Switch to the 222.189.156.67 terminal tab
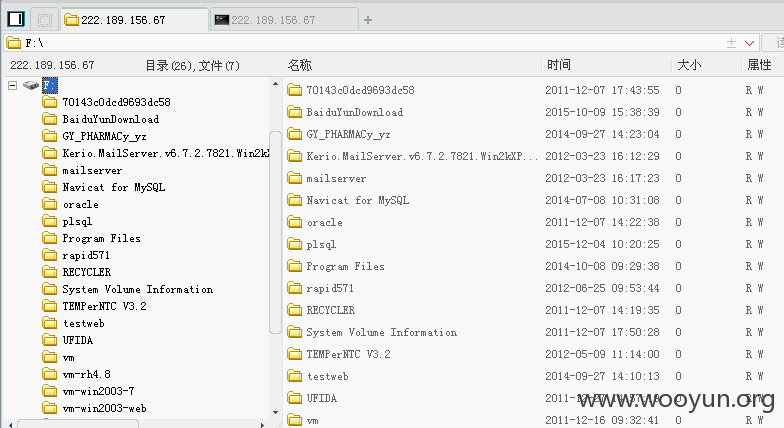 point(284,20)
